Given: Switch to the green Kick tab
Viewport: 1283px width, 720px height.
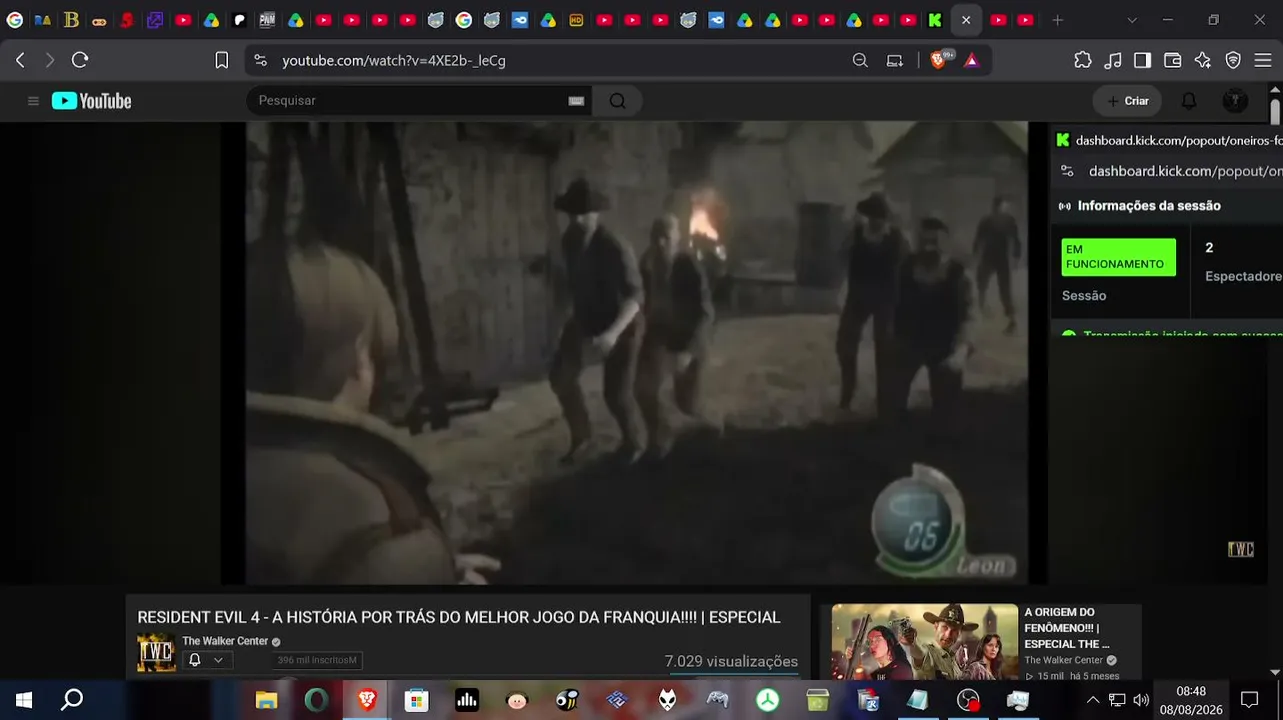Looking at the screenshot, I should point(935,20).
